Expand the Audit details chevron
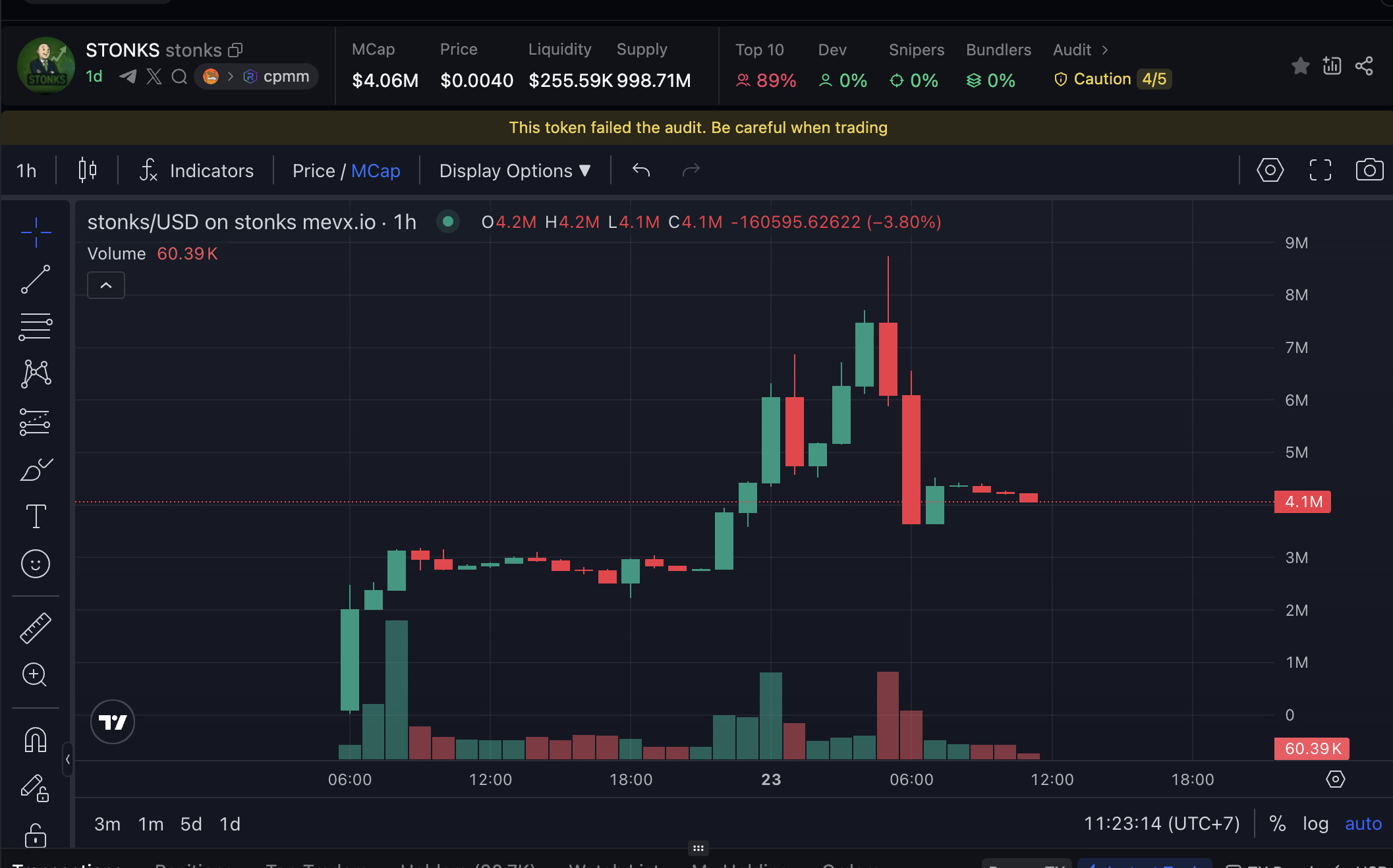Screen dimensions: 1393x868 click(x=1105, y=50)
